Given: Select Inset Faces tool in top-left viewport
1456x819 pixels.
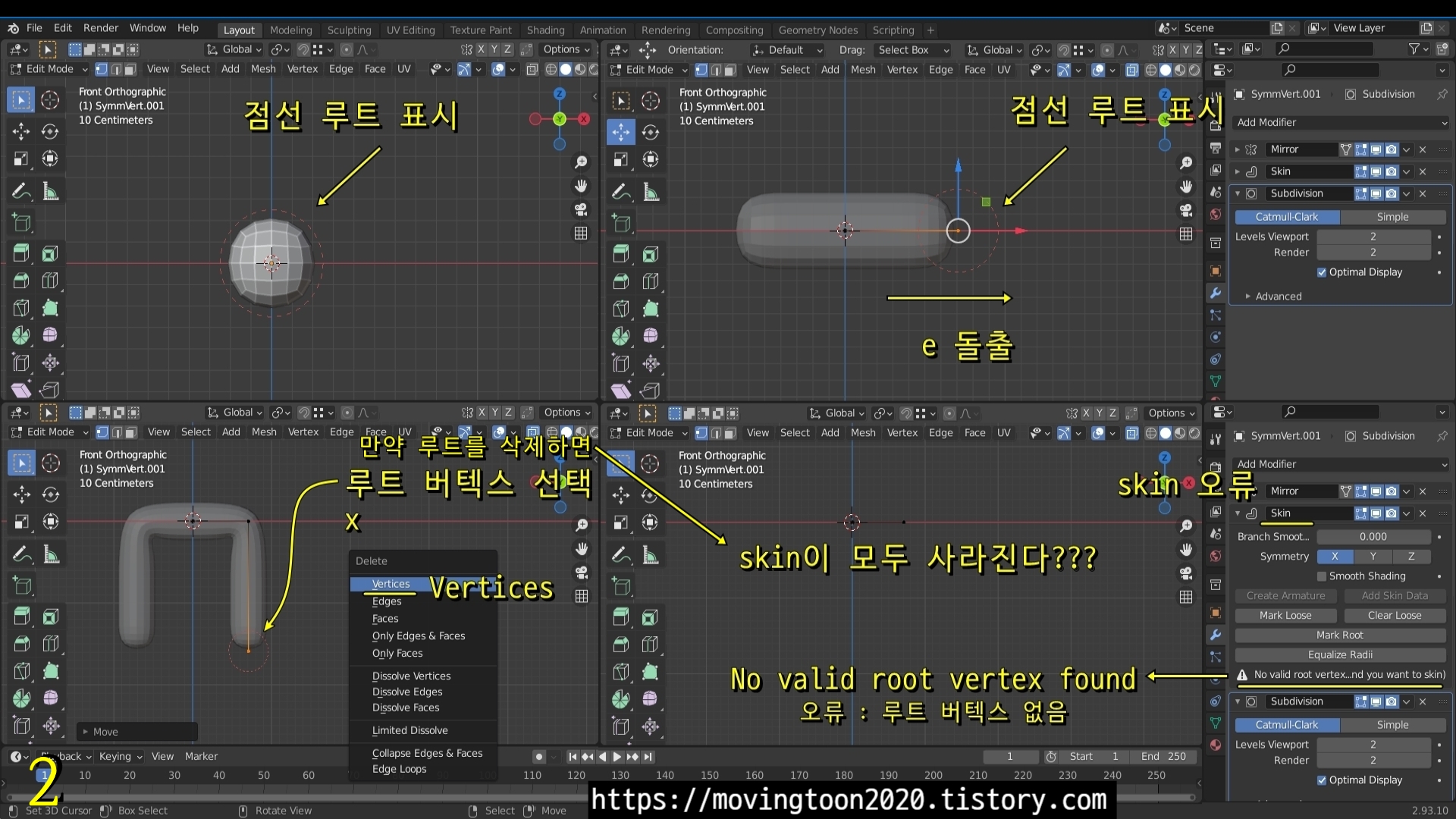Looking at the screenshot, I should (x=50, y=253).
